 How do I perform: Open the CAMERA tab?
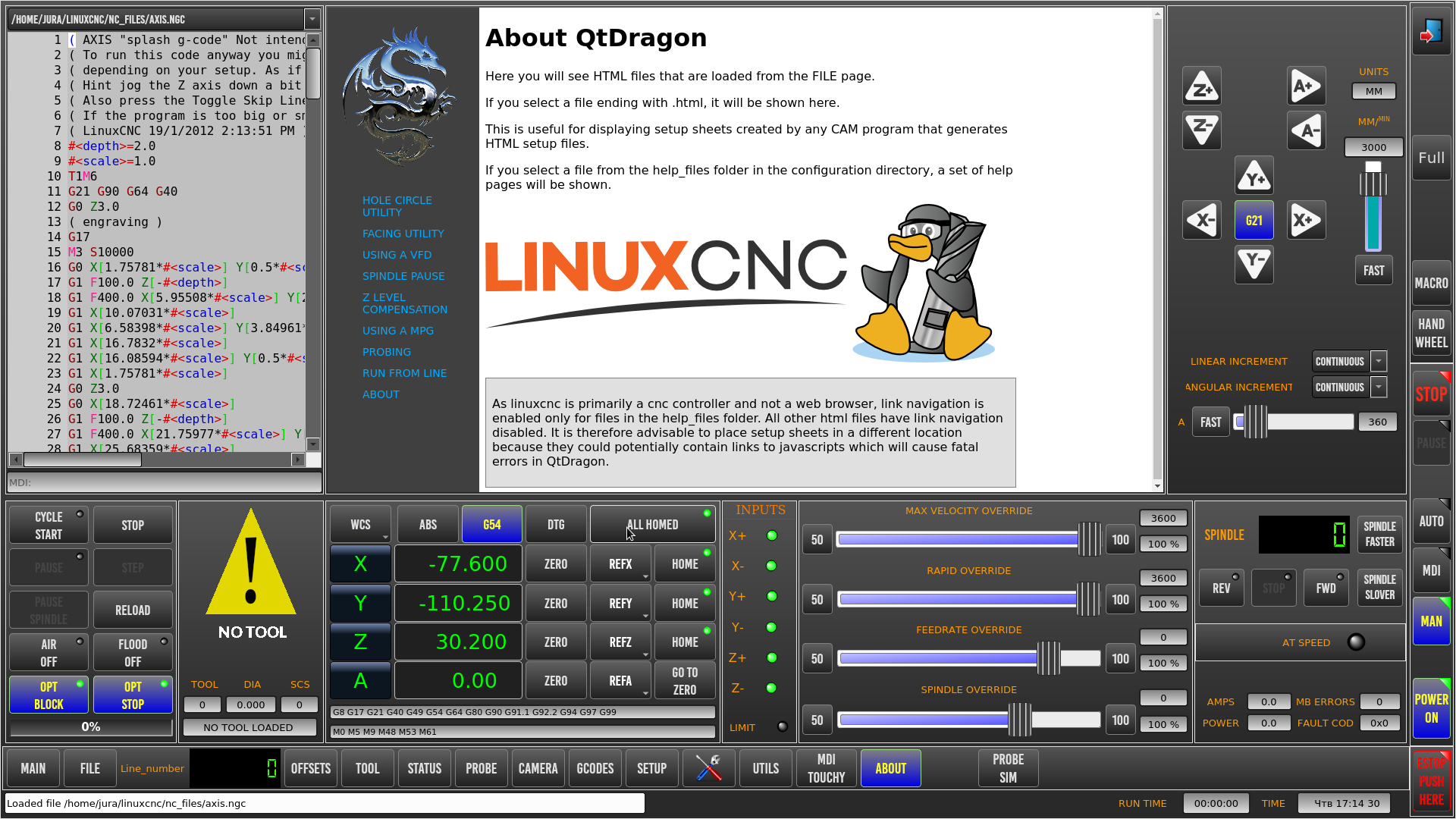(x=538, y=768)
